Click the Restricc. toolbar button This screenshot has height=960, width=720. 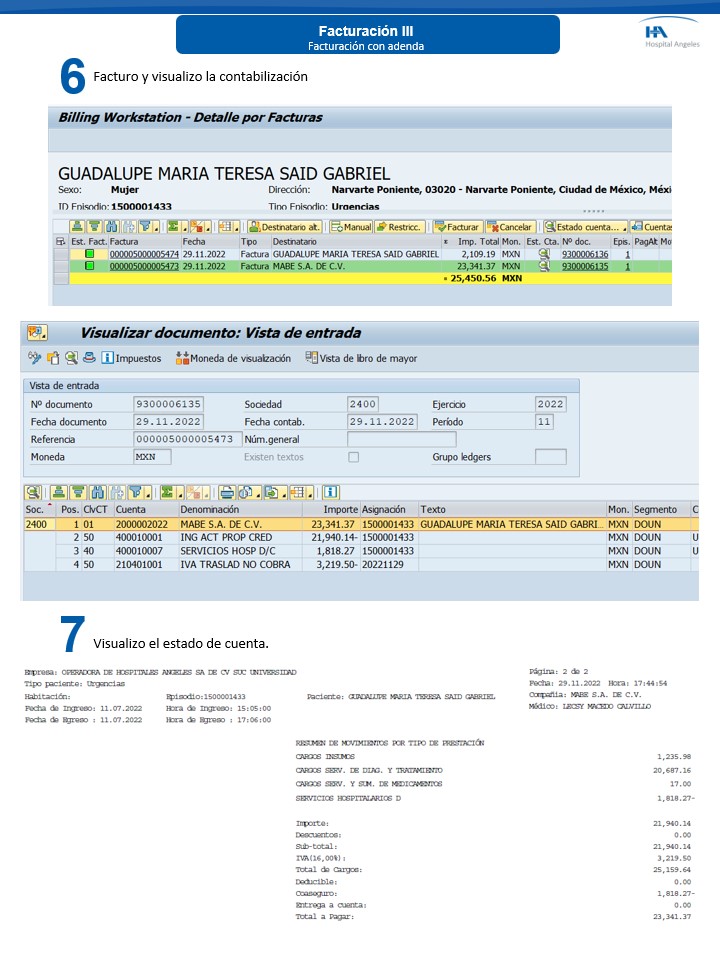pos(400,227)
